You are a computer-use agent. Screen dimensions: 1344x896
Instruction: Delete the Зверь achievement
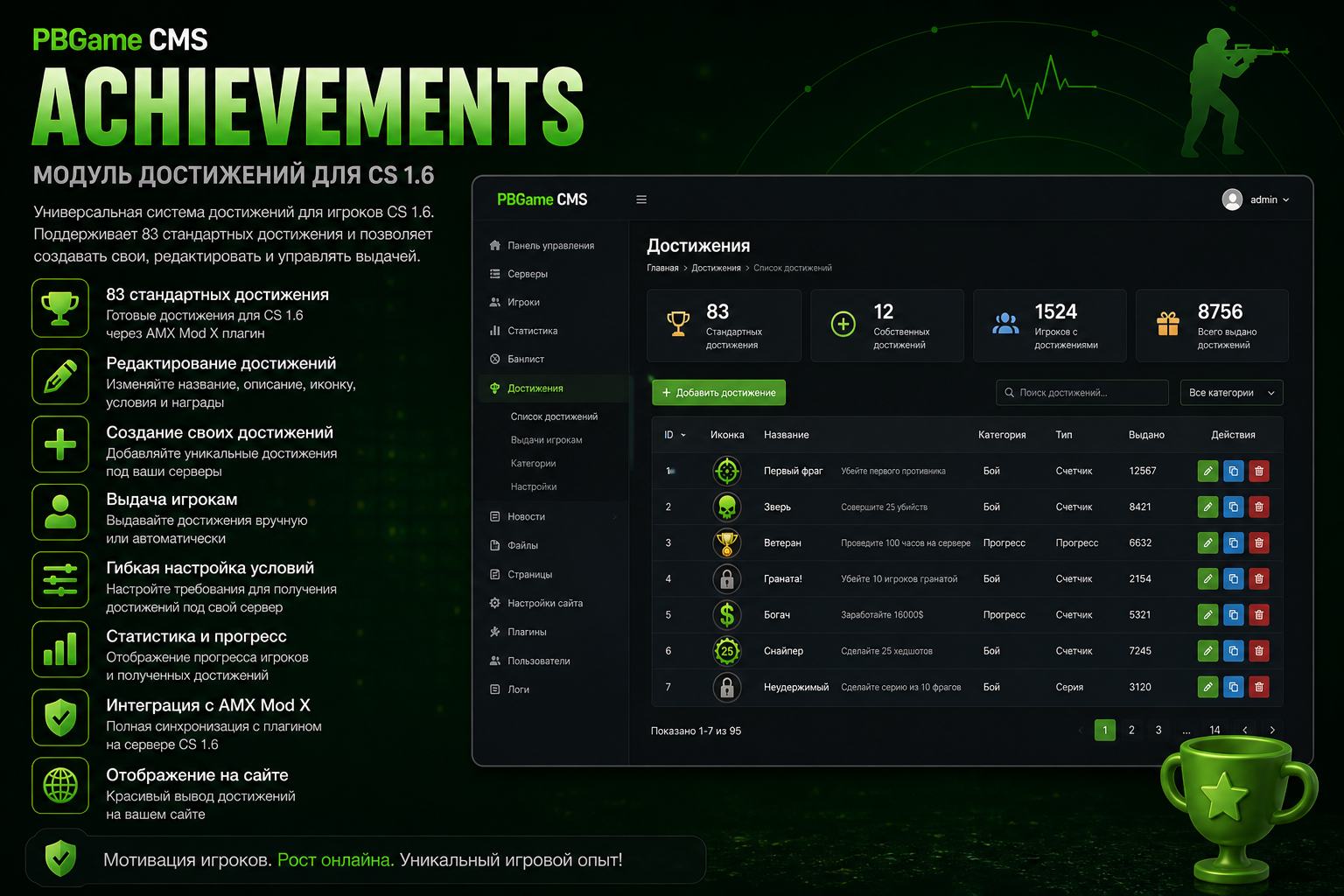click(x=1259, y=507)
